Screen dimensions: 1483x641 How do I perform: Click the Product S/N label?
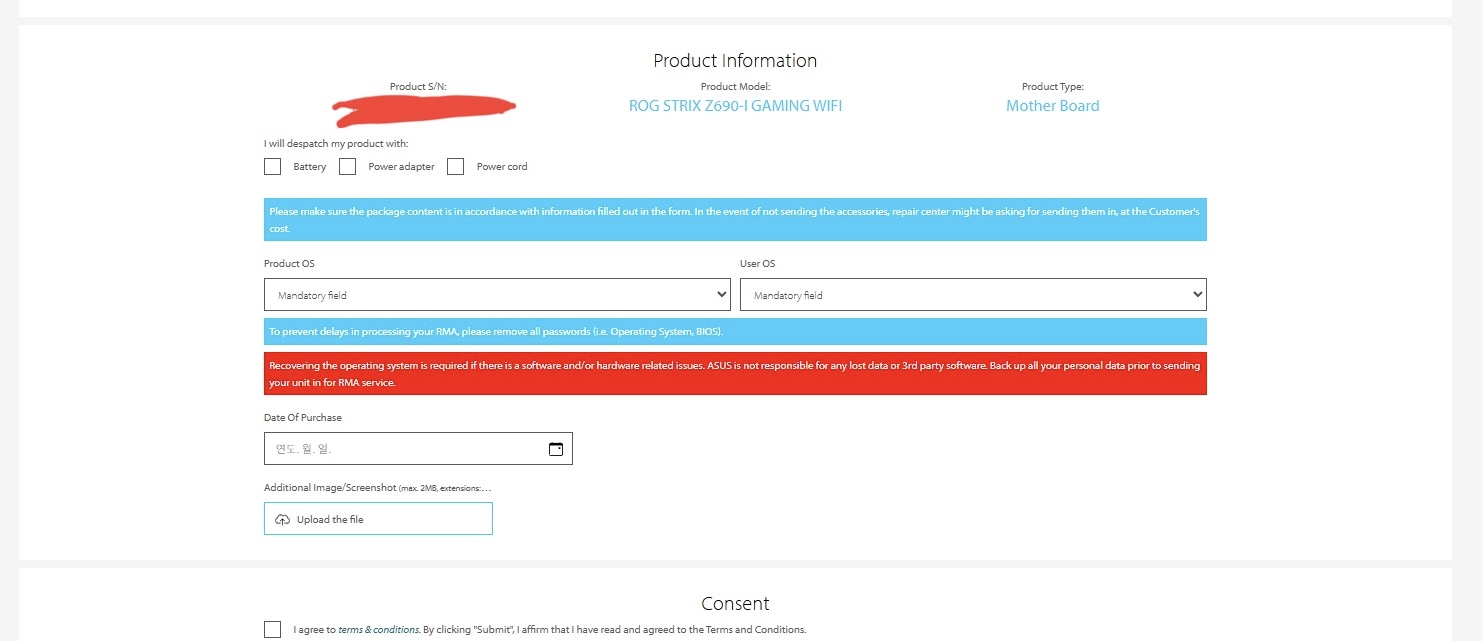coord(418,87)
